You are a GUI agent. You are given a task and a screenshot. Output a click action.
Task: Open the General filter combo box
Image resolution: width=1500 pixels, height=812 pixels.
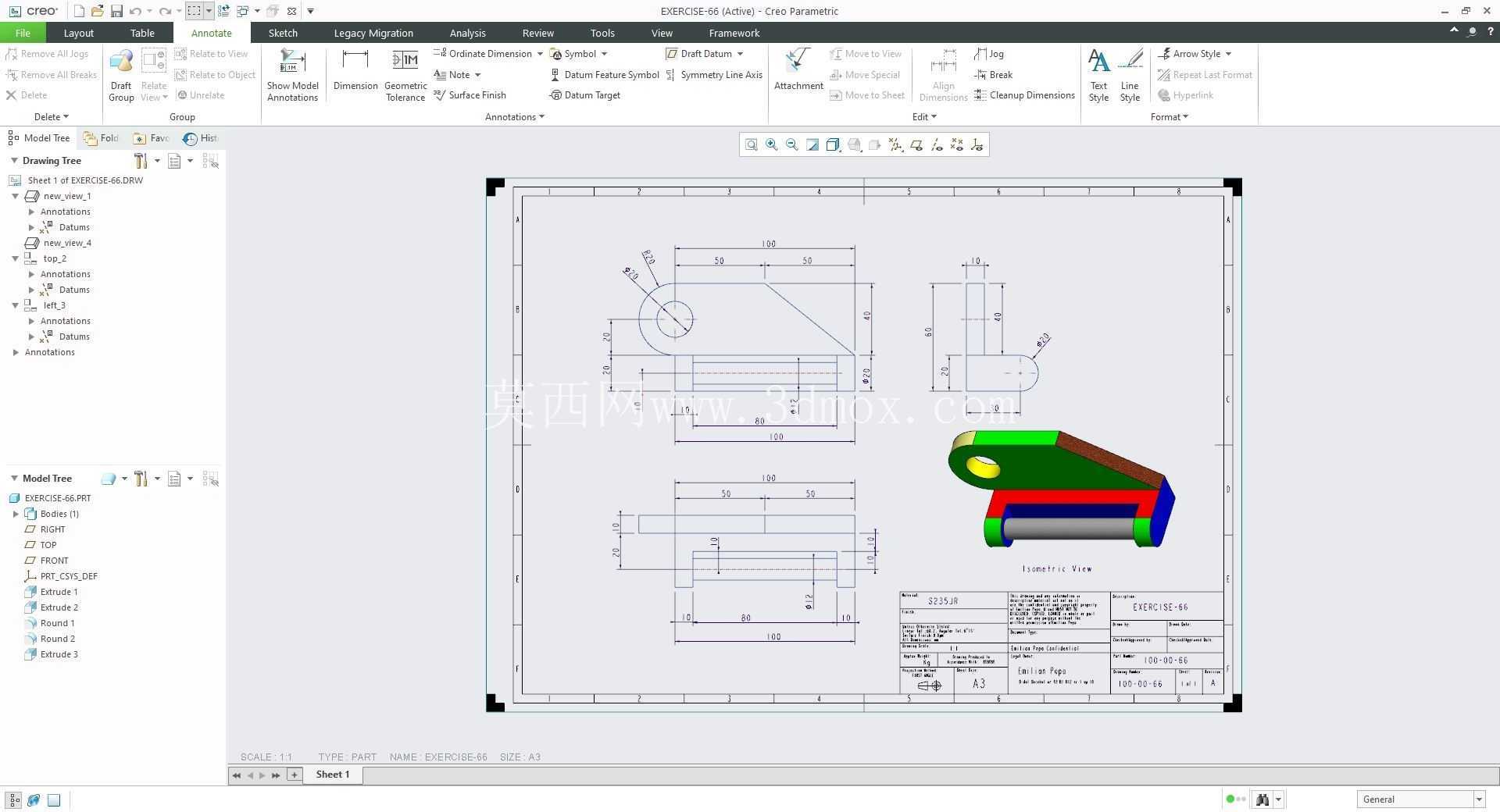1420,799
